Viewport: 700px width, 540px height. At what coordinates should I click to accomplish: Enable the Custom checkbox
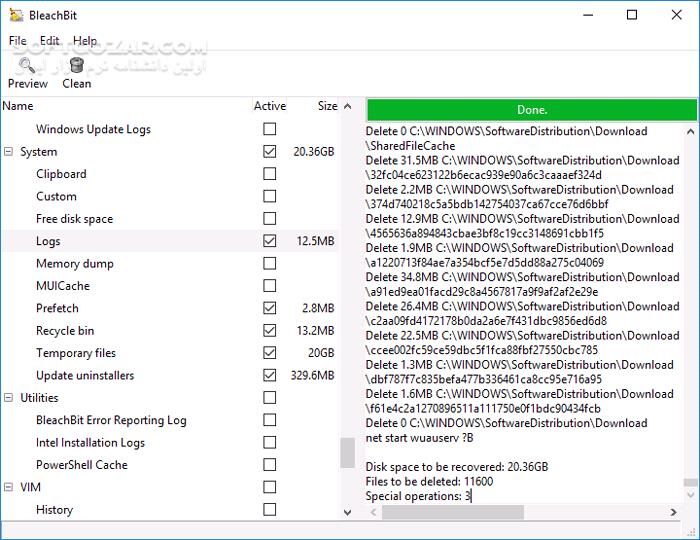[x=270, y=196]
